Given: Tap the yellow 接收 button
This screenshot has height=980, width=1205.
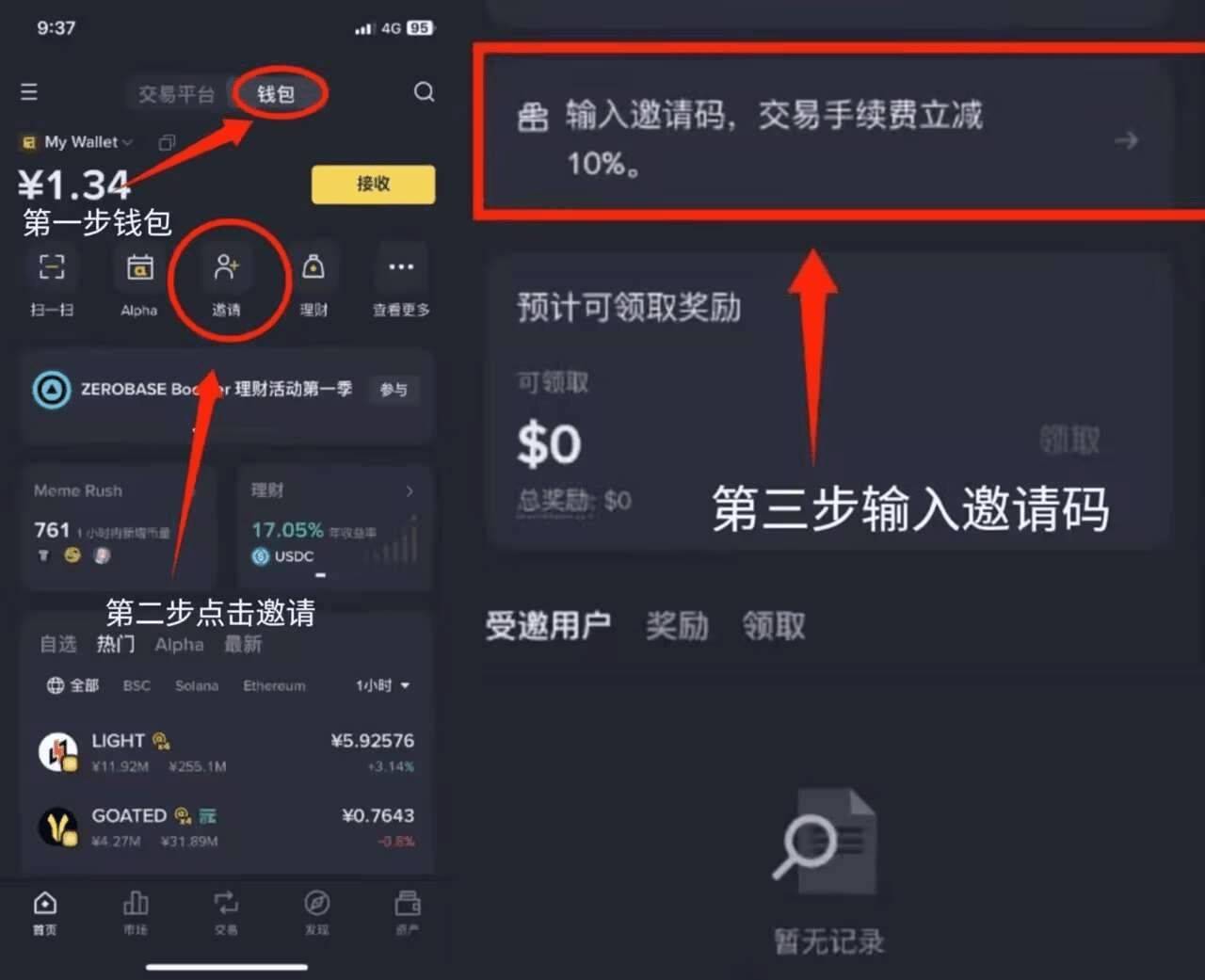Looking at the screenshot, I should click(x=373, y=185).
